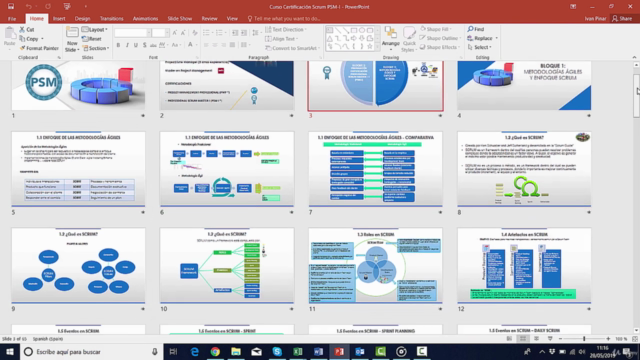The width and height of the screenshot is (640, 360).
Task: Switch to Reading view in status bar
Action: coord(536,339)
